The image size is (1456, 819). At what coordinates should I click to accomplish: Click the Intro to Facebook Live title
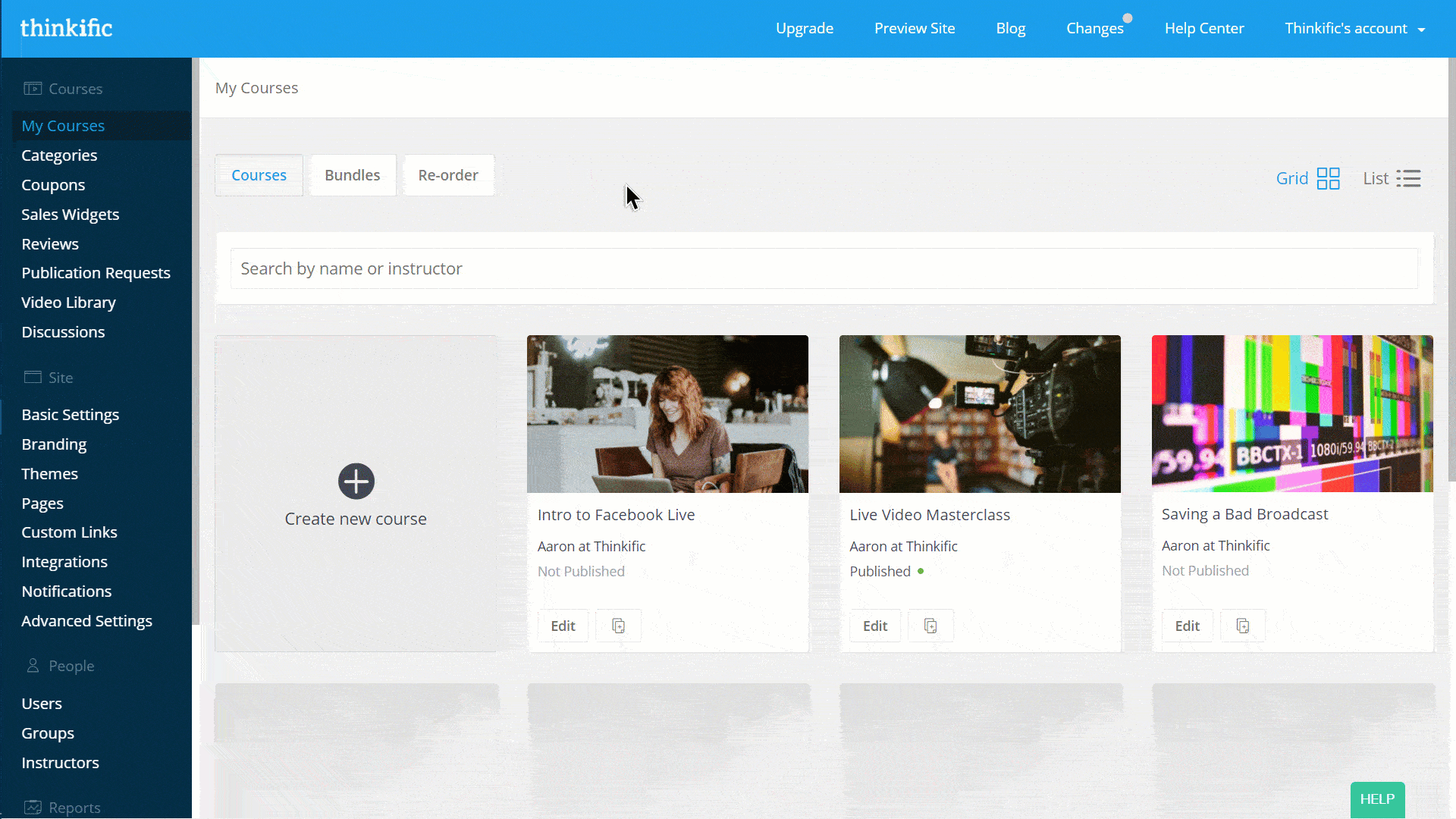click(616, 515)
